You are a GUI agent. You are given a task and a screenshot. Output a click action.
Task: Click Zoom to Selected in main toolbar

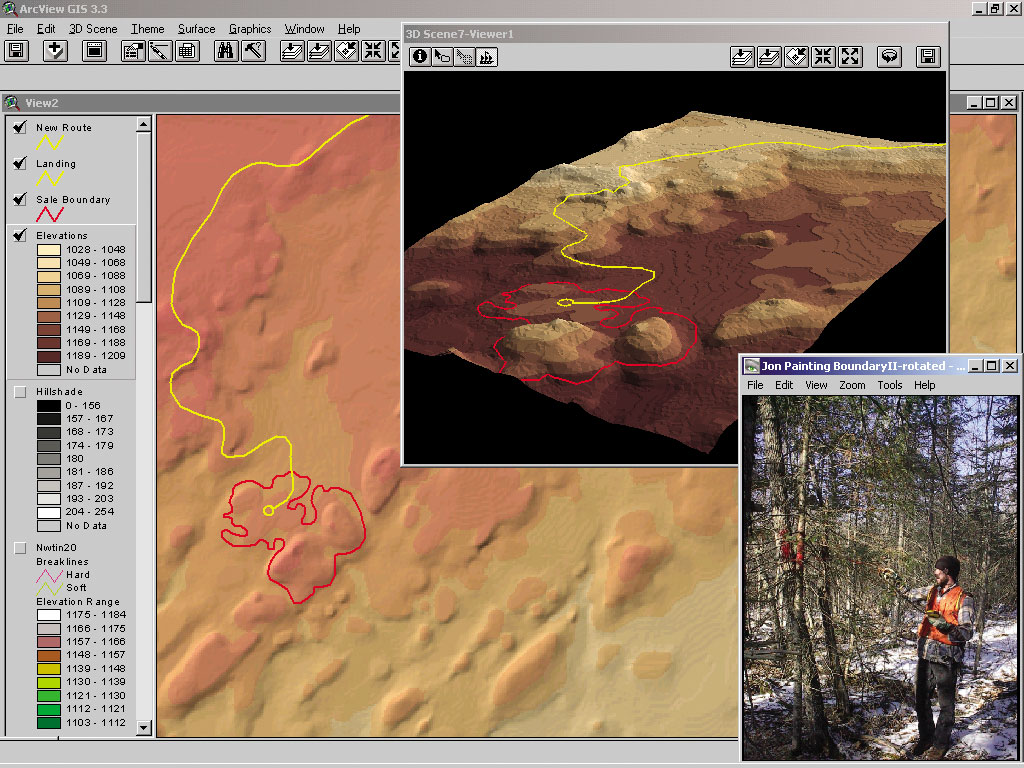(346, 51)
